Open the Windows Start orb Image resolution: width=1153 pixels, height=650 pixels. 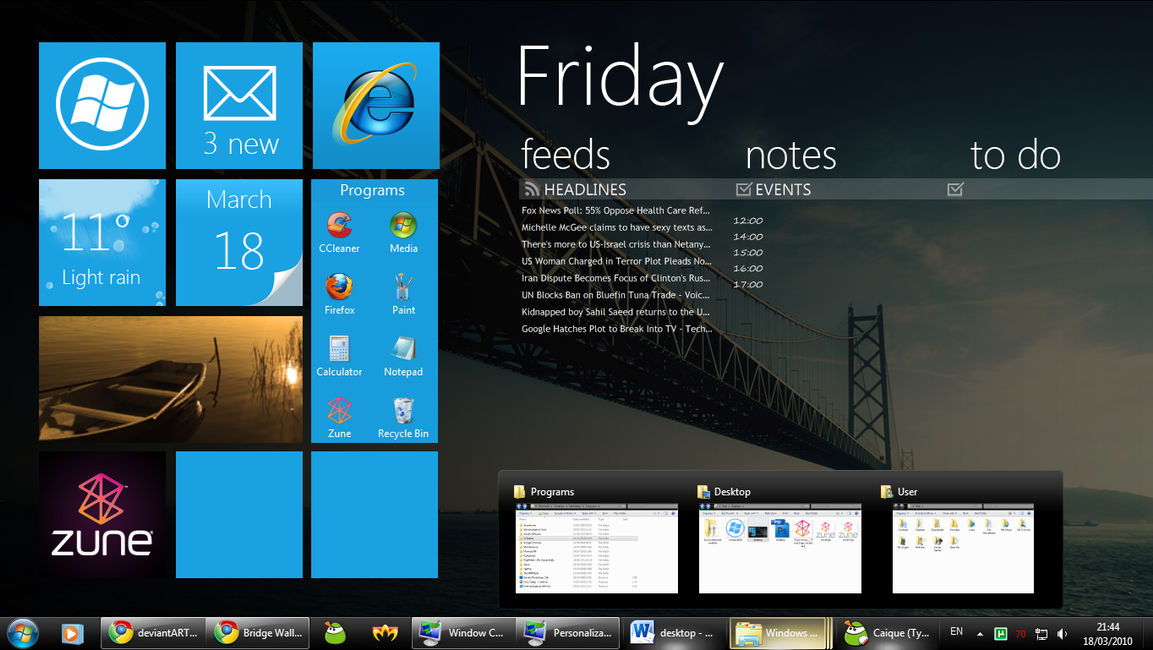22,633
